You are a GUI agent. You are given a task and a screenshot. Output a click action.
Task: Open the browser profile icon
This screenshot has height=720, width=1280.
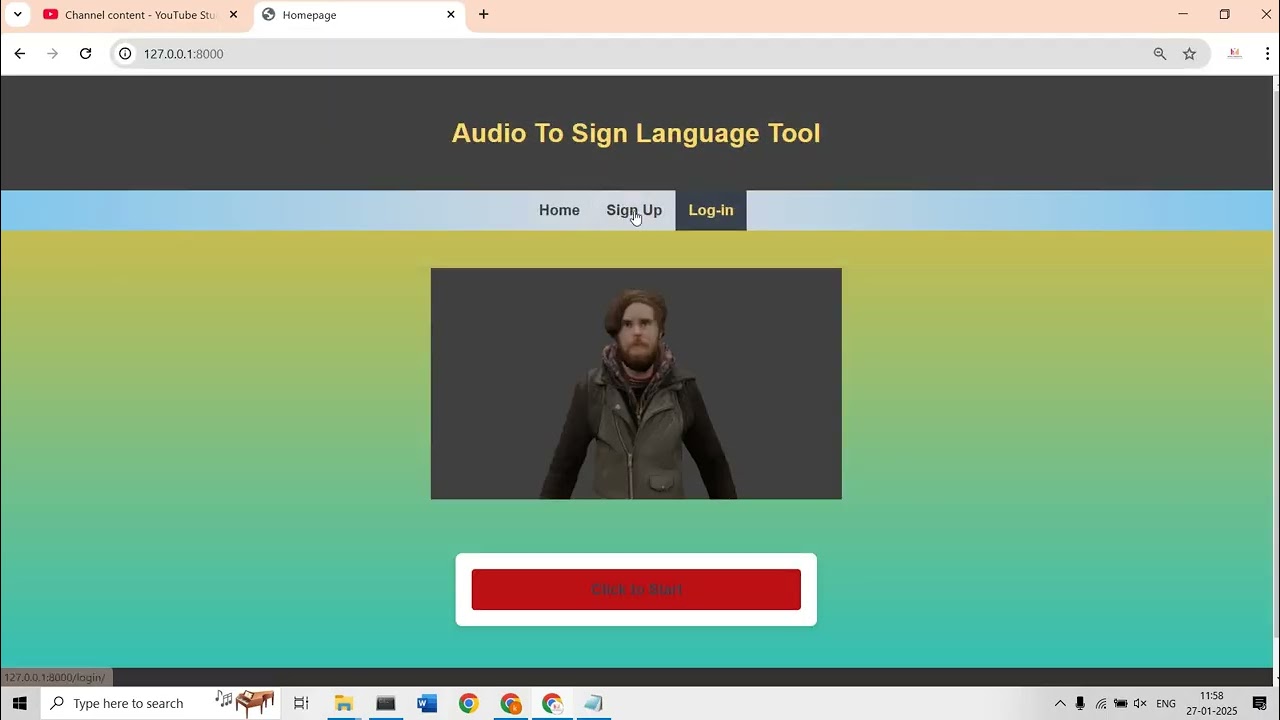pyautogui.click(x=1235, y=54)
